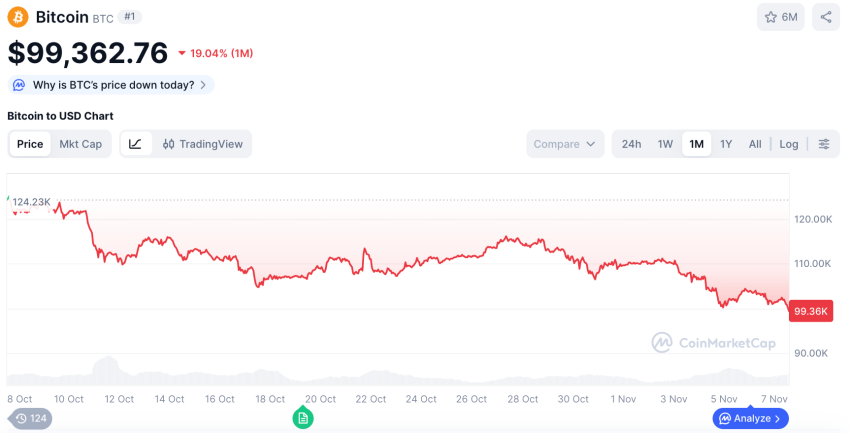Click the AI icon in price question chip

point(19,85)
